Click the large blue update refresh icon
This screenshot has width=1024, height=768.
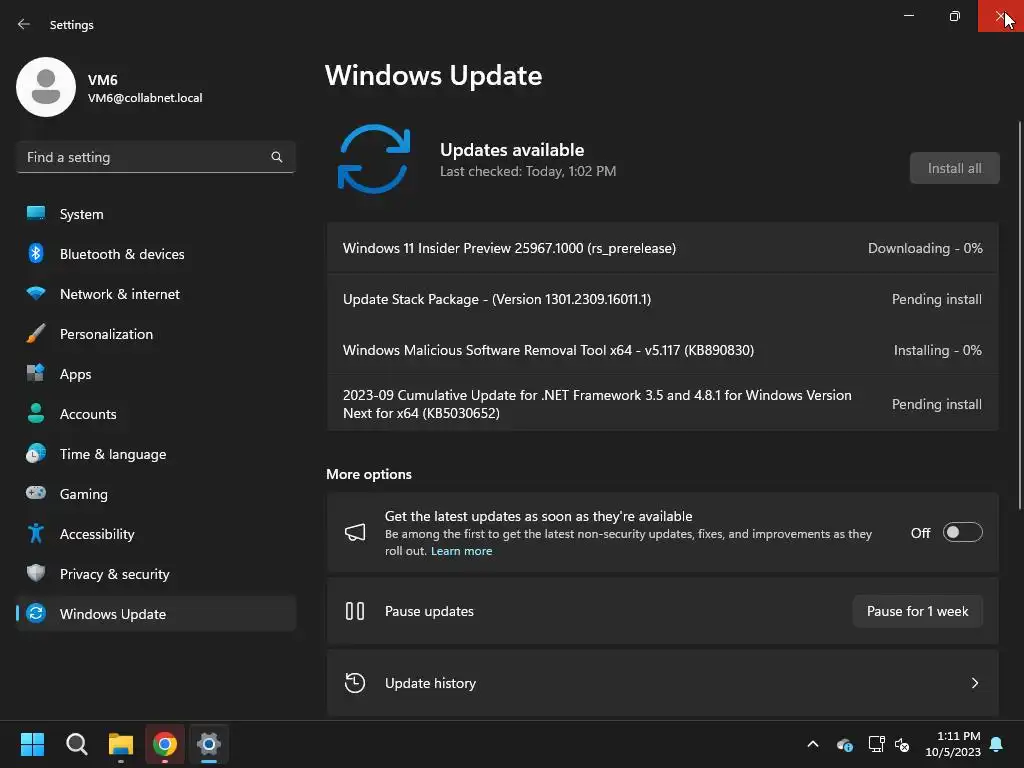pyautogui.click(x=374, y=159)
